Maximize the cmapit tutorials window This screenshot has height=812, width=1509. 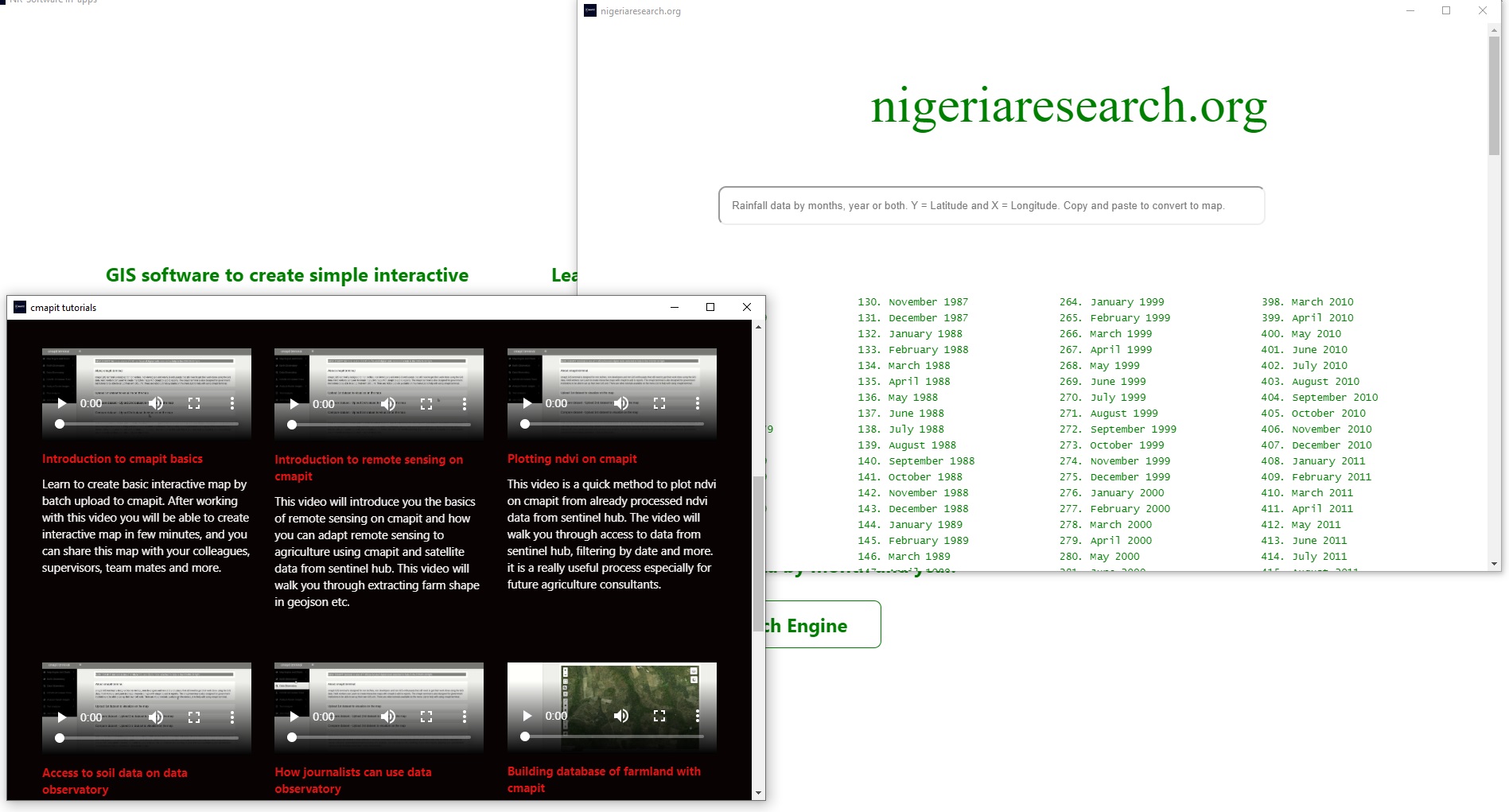click(710, 307)
